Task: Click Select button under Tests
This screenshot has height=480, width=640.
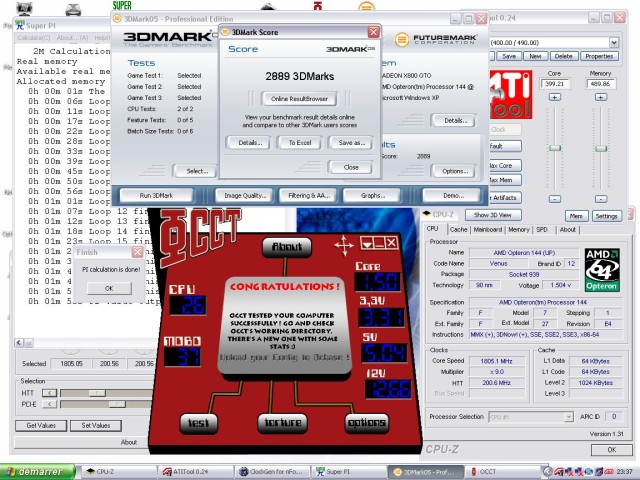Action: click(x=197, y=171)
